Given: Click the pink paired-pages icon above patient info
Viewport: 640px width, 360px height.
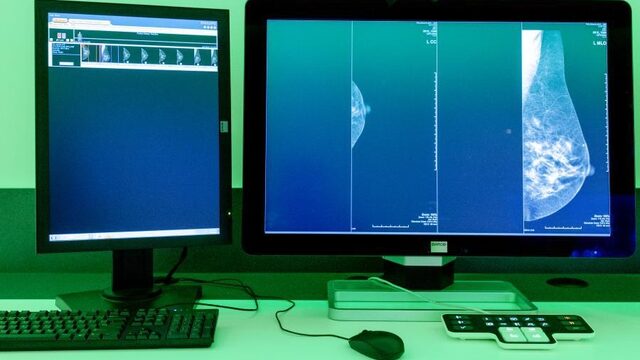Looking at the screenshot, I should point(62,36).
